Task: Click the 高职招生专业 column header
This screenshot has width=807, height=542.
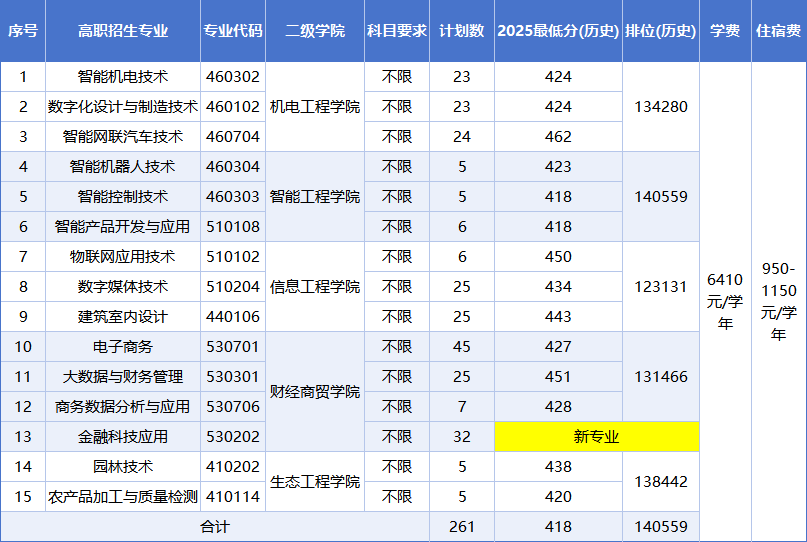Action: click(123, 31)
